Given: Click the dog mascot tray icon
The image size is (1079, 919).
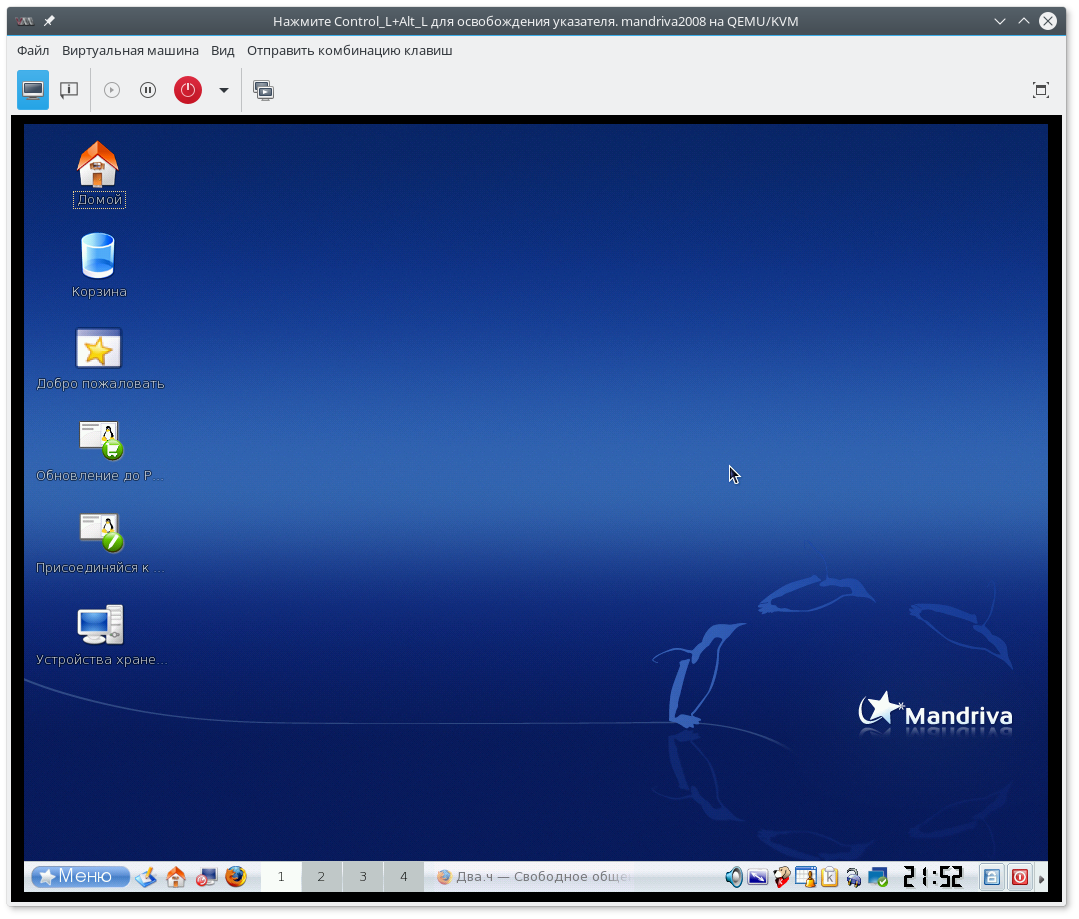Looking at the screenshot, I should click(782, 876).
